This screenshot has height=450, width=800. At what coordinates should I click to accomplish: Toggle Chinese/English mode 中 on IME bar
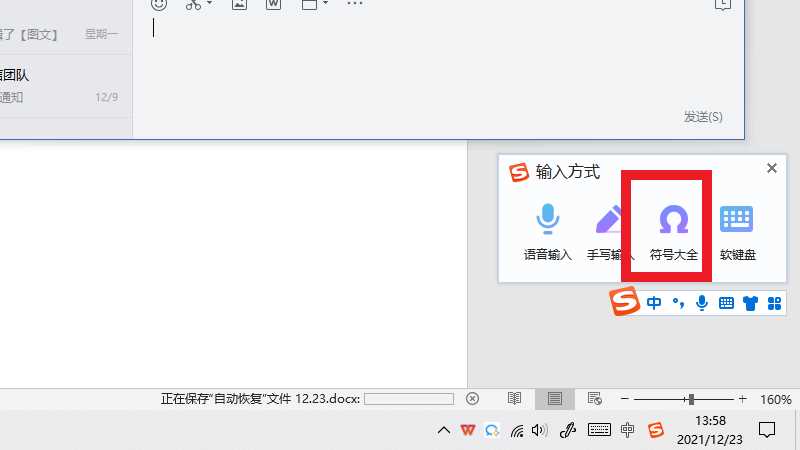pos(654,303)
